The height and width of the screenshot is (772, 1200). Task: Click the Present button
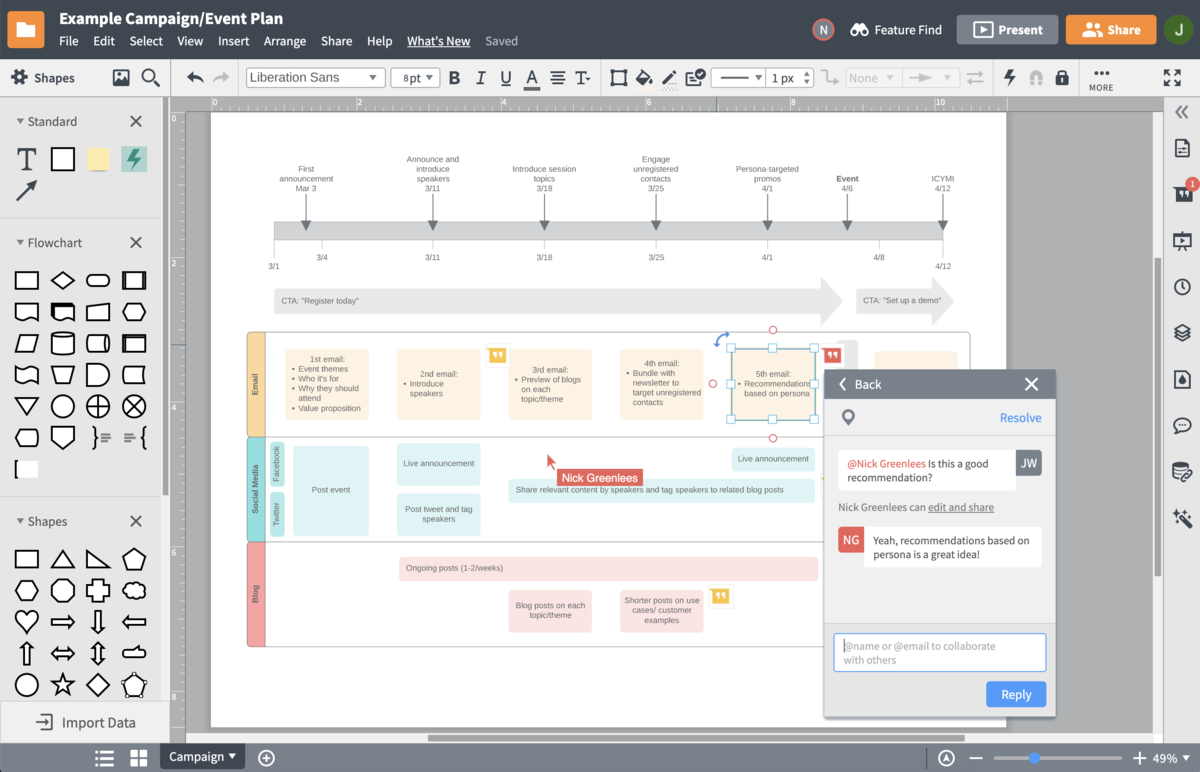point(1007,29)
